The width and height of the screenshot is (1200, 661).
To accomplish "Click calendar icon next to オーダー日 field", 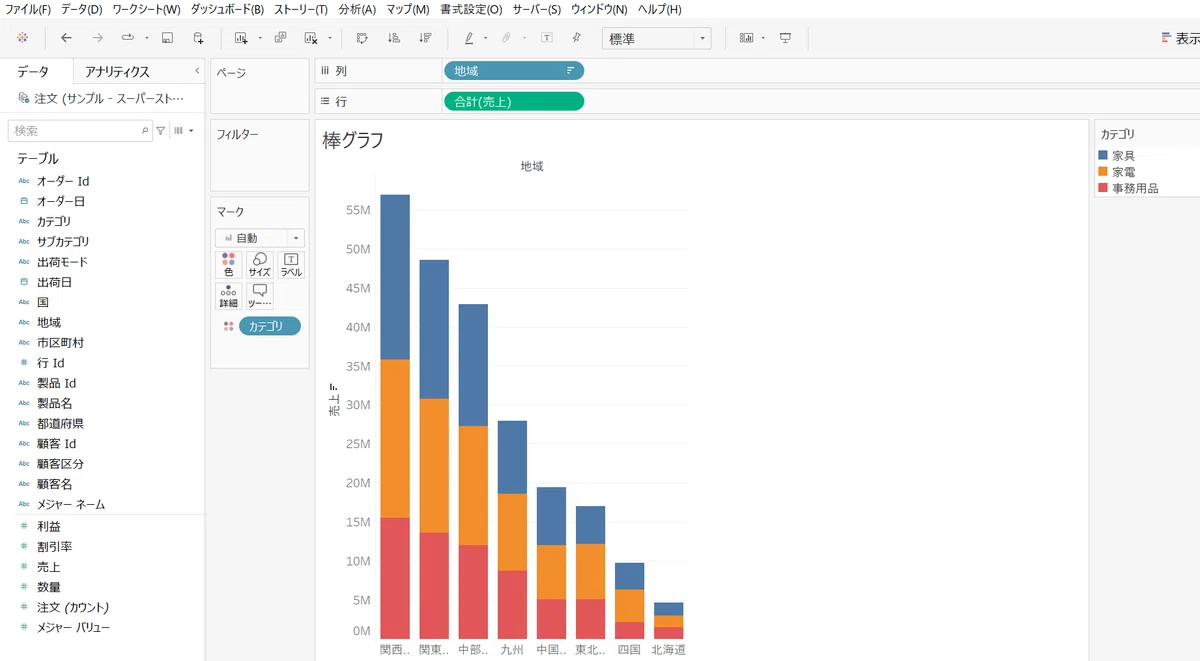I will [x=24, y=201].
